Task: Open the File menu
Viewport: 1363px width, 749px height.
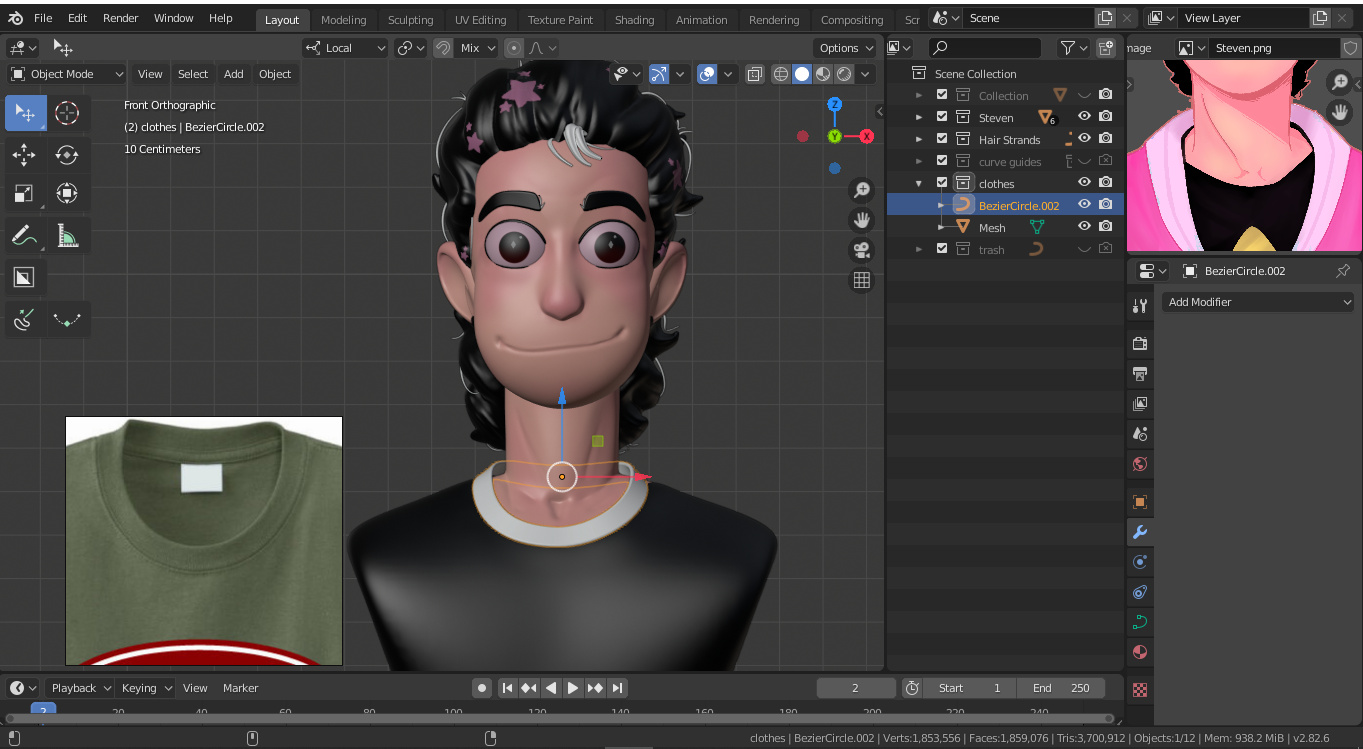Action: pyautogui.click(x=43, y=18)
